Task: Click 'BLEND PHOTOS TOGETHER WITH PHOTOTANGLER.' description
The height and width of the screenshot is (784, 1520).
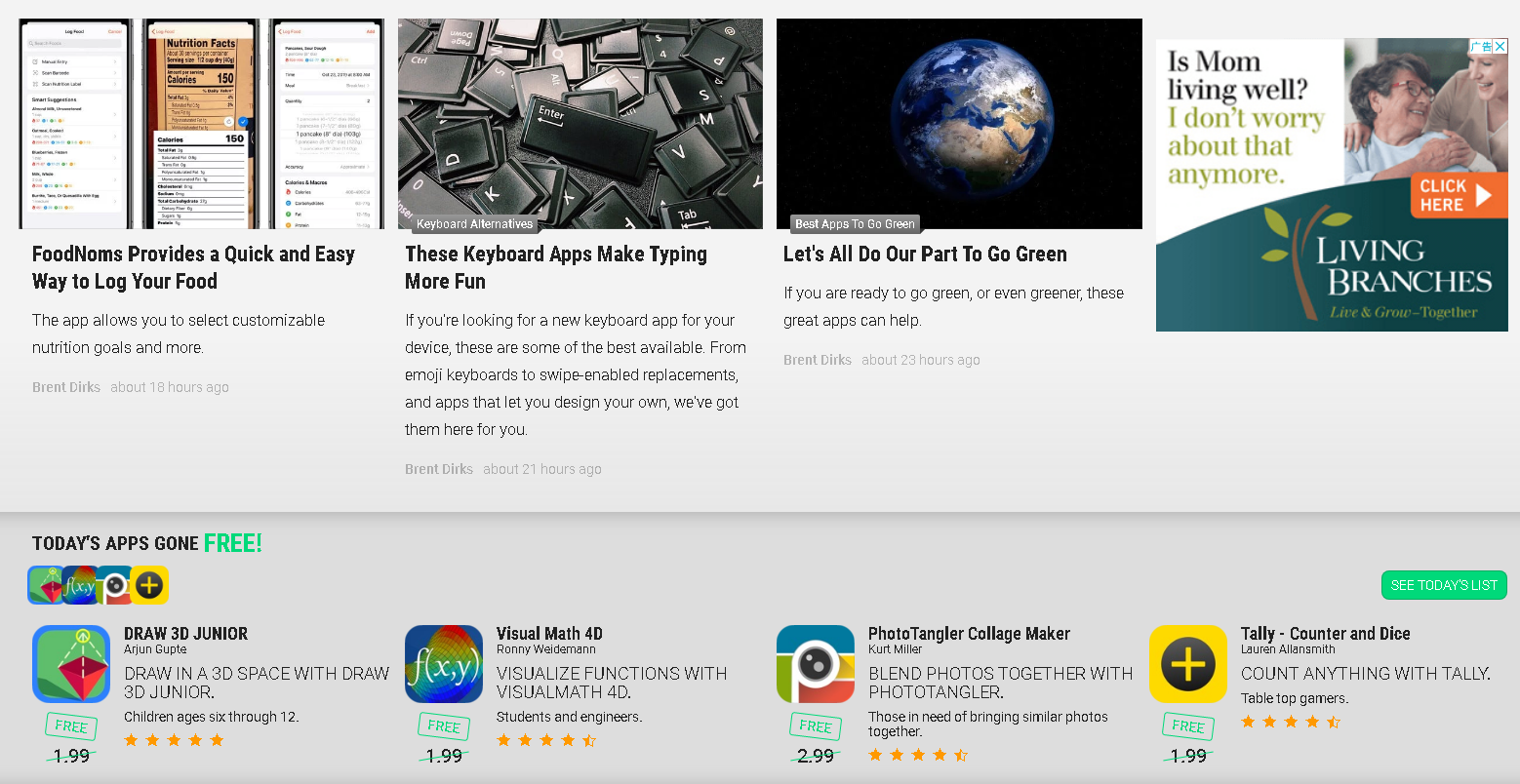Action: coord(1001,683)
